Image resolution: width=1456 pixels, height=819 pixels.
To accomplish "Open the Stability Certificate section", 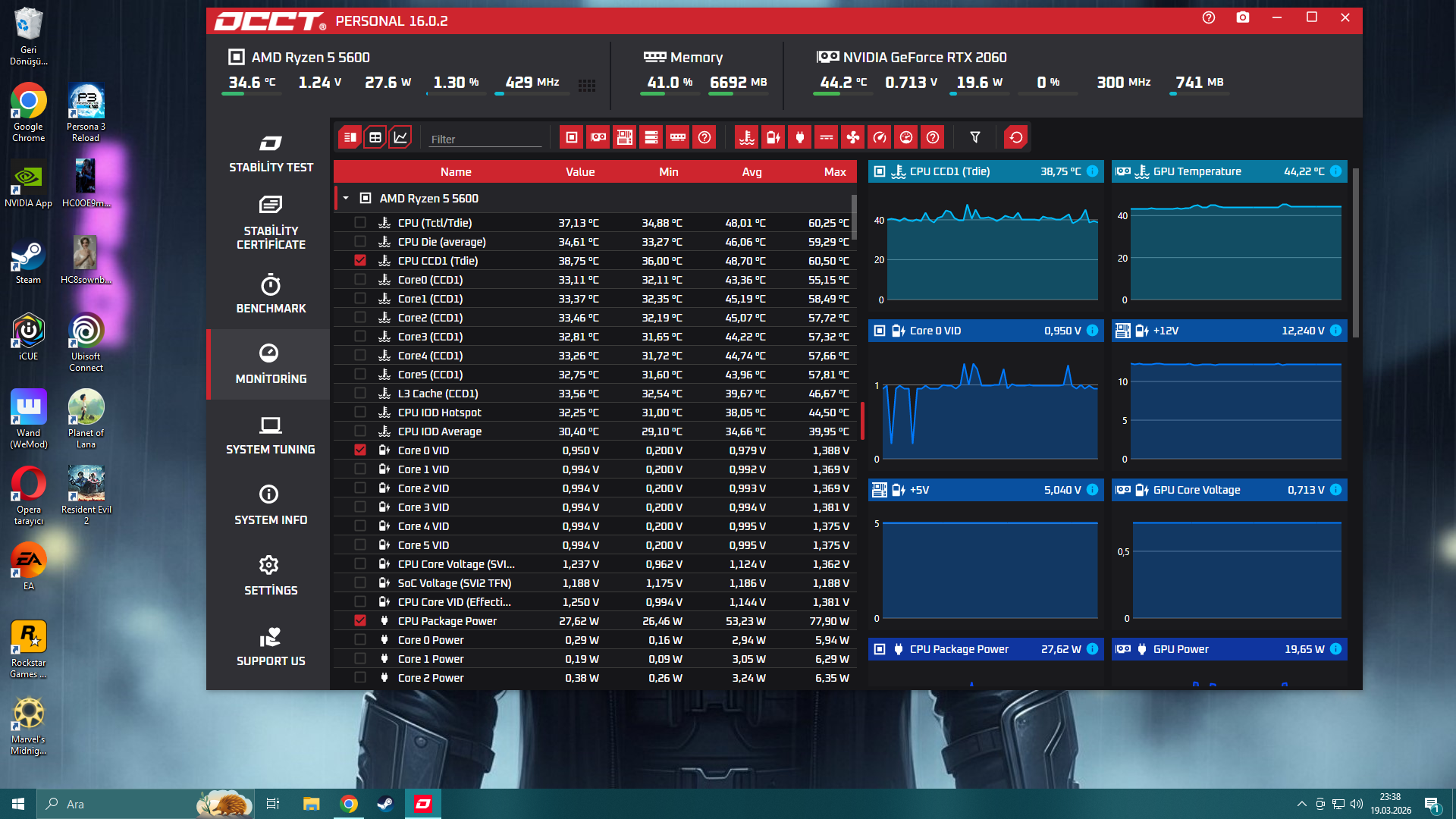I will pos(271,223).
